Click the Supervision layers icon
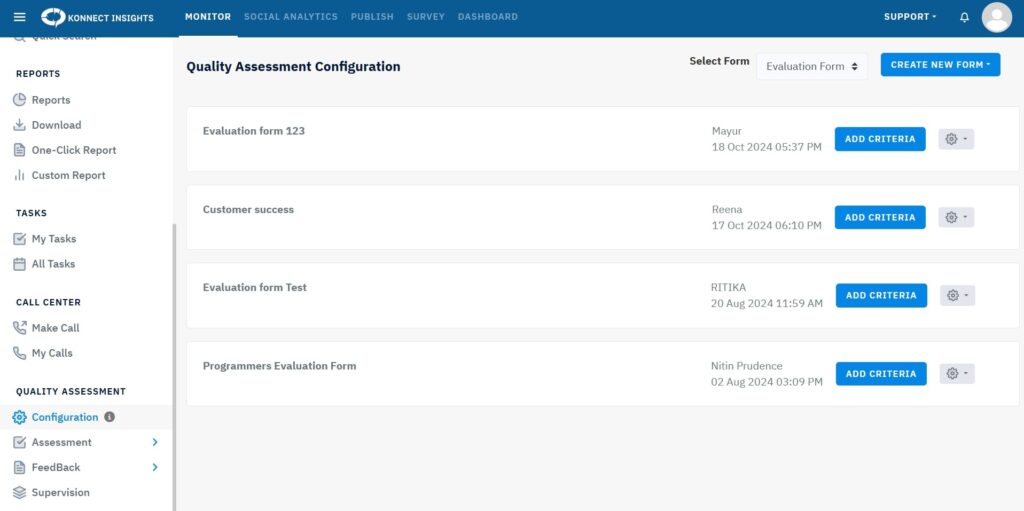Viewport: 1024px width, 511px height. (x=20, y=493)
